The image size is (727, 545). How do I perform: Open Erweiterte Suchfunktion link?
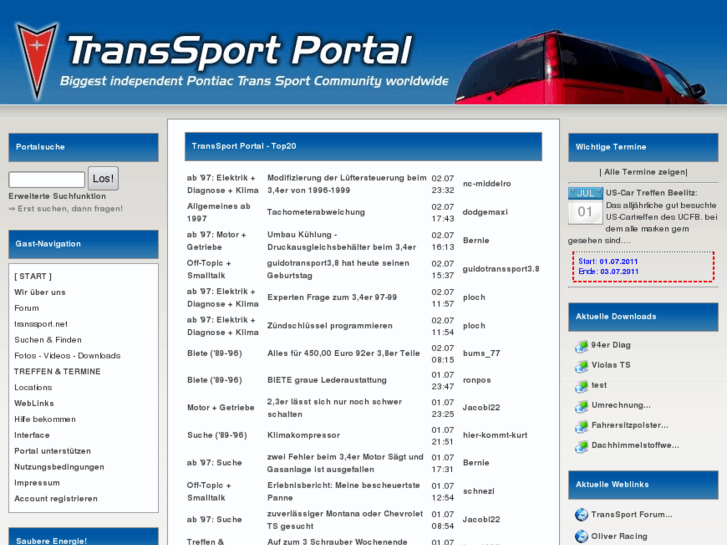click(x=57, y=196)
